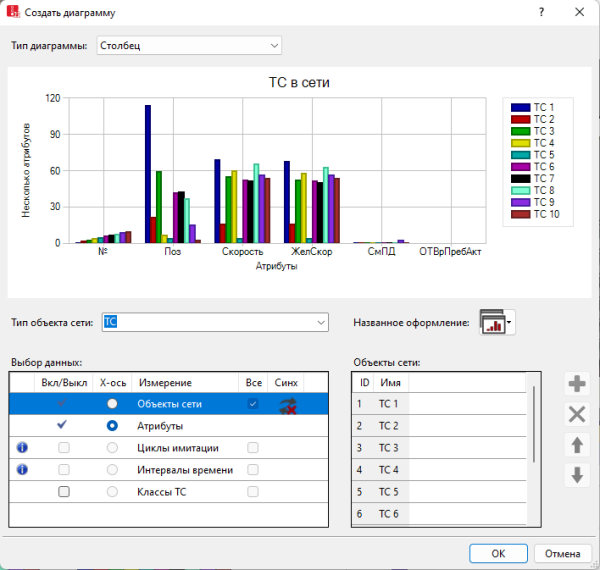
Task: Select X-axis radio for Атрибуты
Action: (x=112, y=425)
